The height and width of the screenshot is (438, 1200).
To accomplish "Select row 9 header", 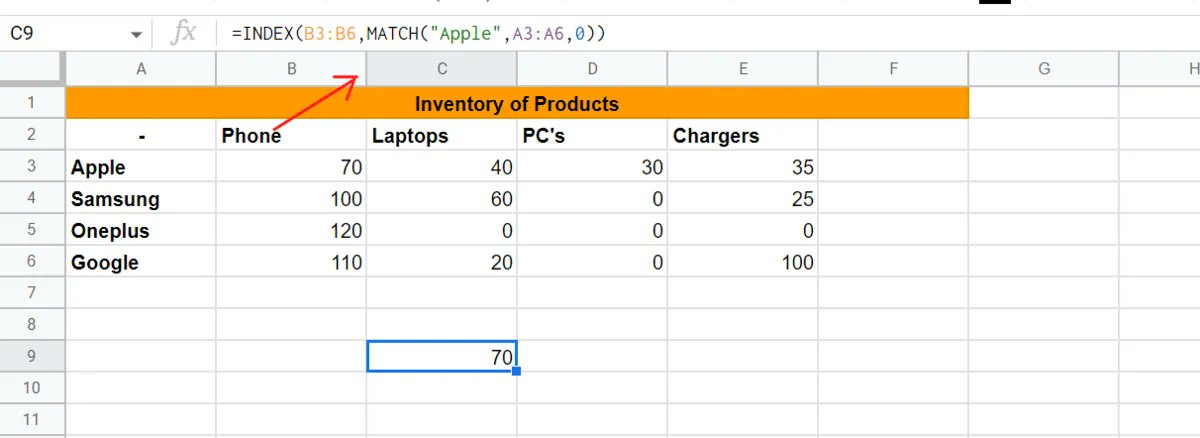I will click(x=31, y=356).
